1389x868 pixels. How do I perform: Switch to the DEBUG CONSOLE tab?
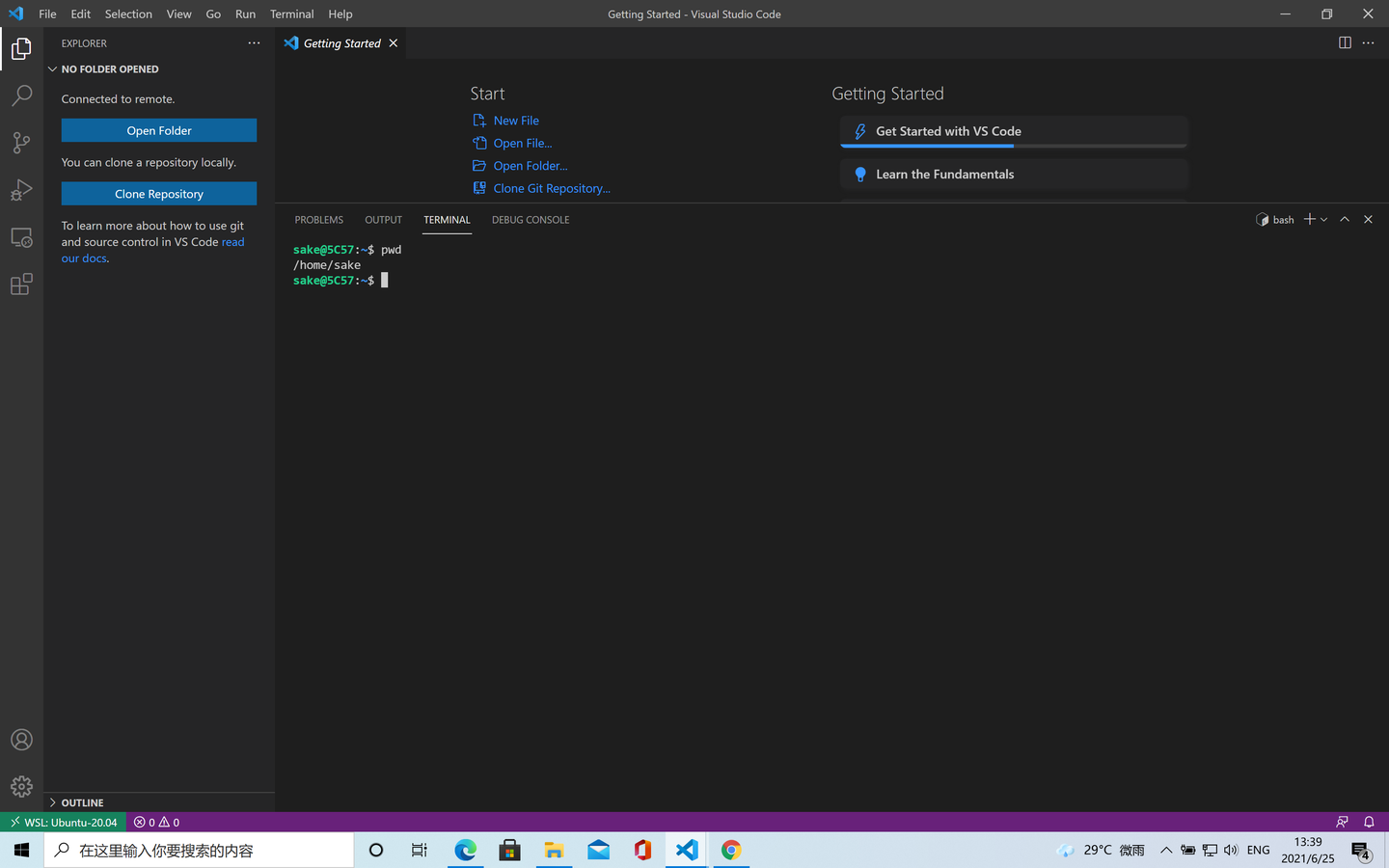pyautogui.click(x=531, y=219)
